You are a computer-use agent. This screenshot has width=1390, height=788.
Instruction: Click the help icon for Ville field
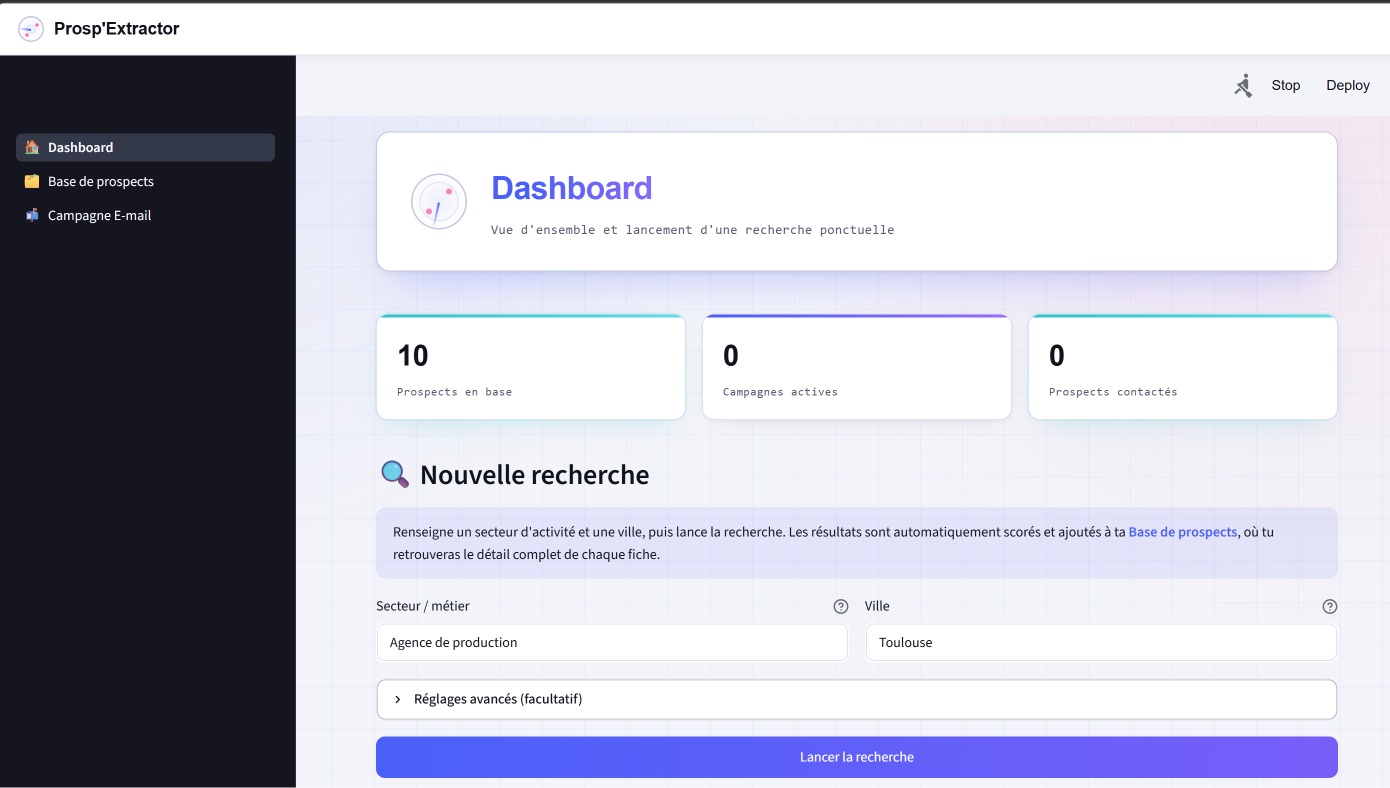point(1330,606)
